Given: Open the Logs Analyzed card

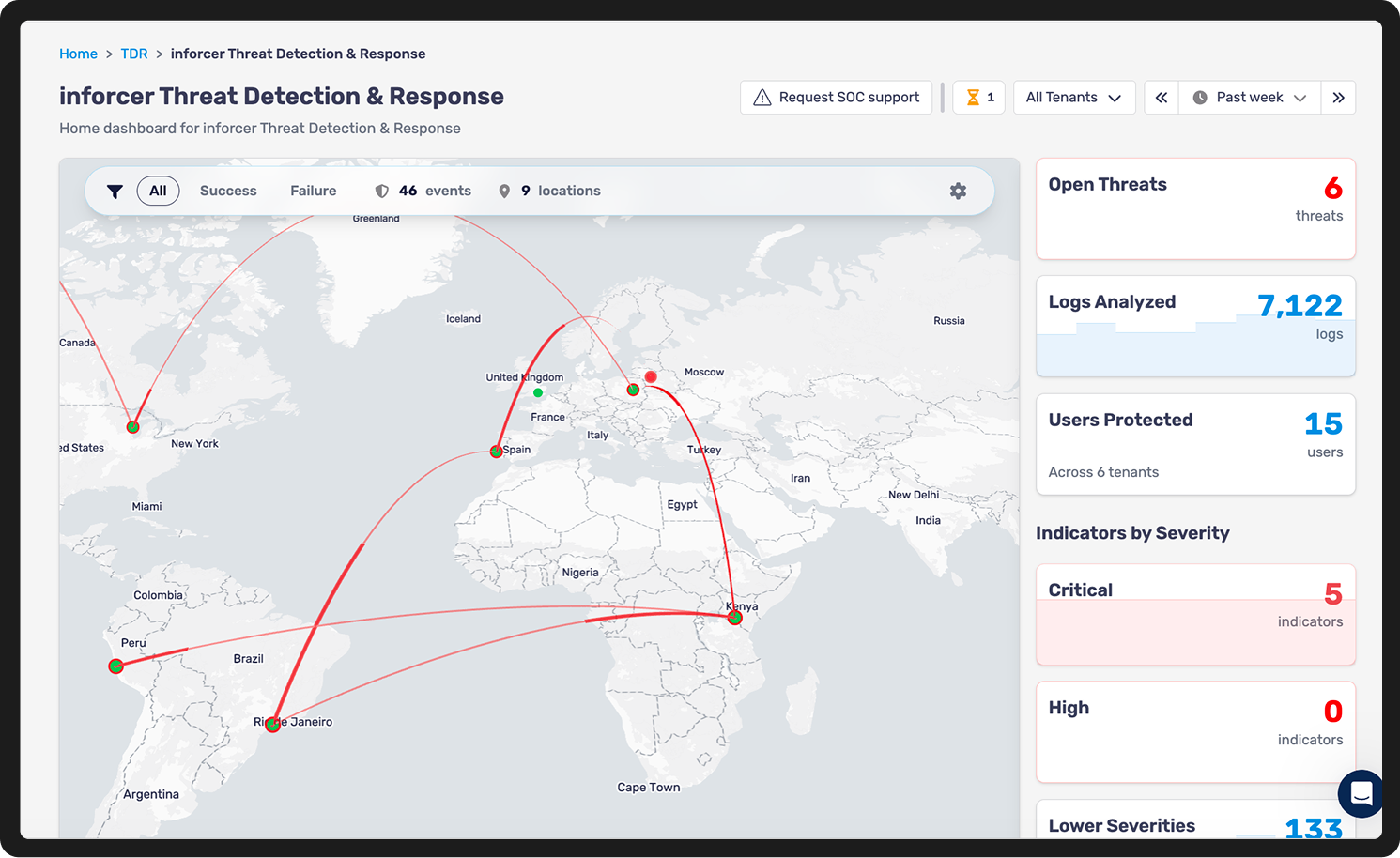Looking at the screenshot, I should 1195,327.
